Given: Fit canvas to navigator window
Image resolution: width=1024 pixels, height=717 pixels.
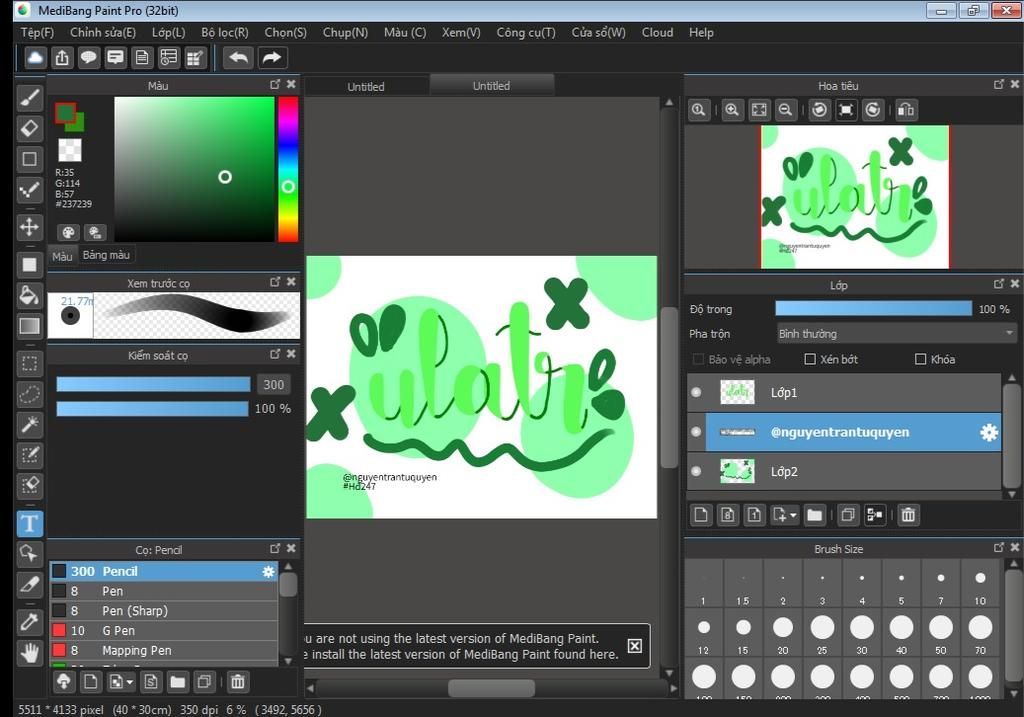Looking at the screenshot, I should [759, 110].
